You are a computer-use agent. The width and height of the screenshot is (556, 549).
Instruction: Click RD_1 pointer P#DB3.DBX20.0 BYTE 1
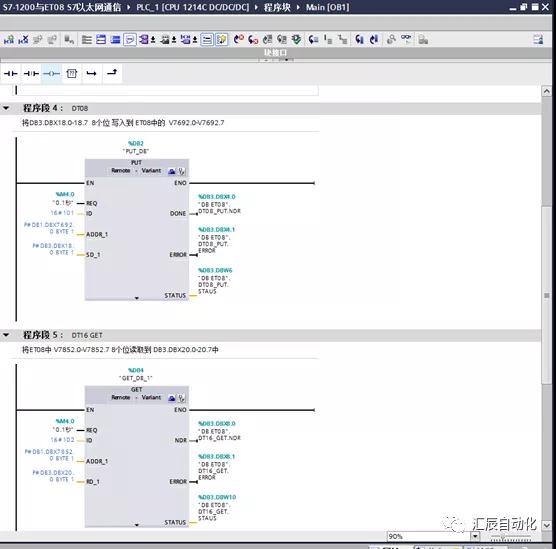pyautogui.click(x=53, y=476)
